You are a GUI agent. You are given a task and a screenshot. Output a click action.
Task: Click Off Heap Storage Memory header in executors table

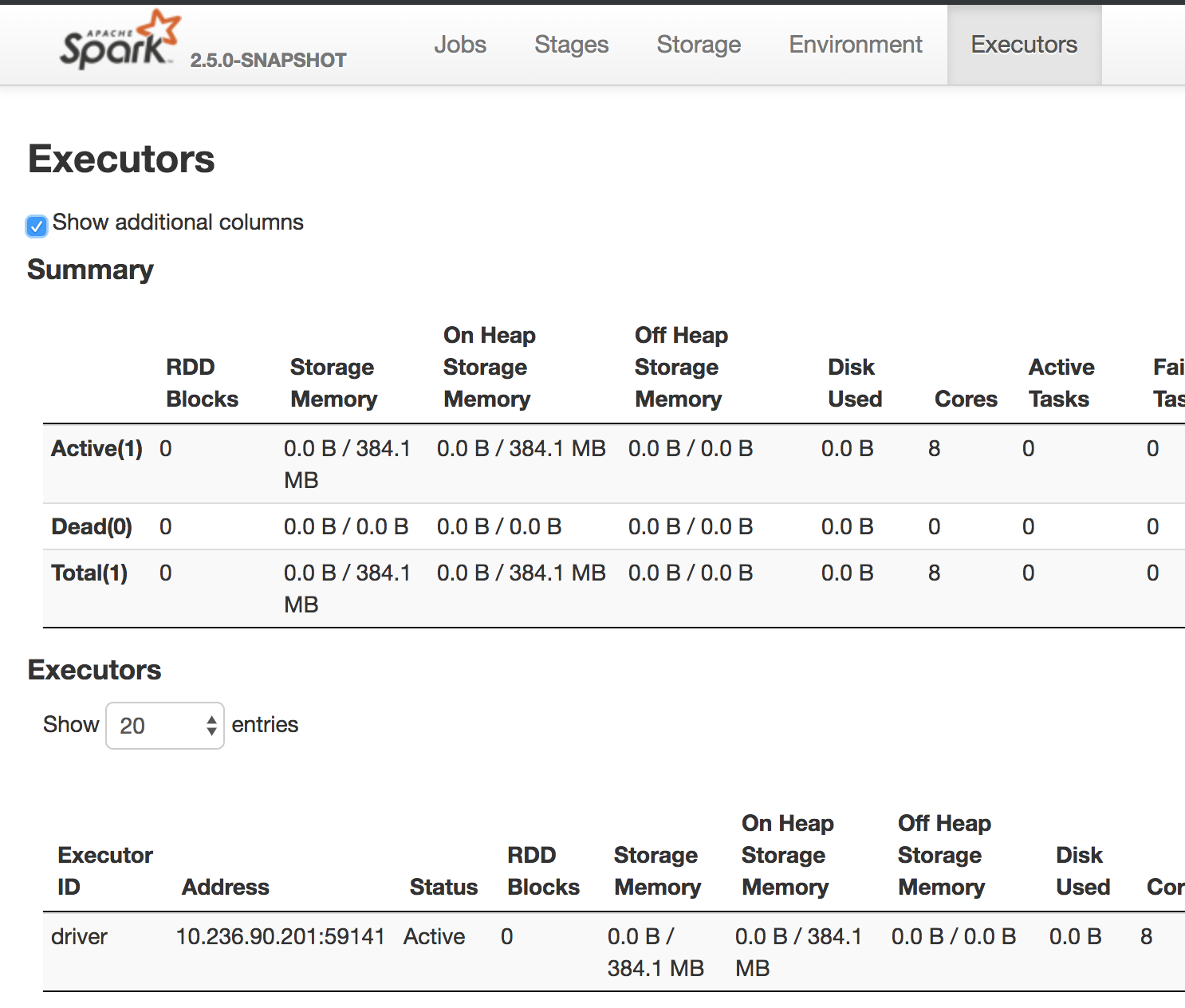tap(944, 855)
